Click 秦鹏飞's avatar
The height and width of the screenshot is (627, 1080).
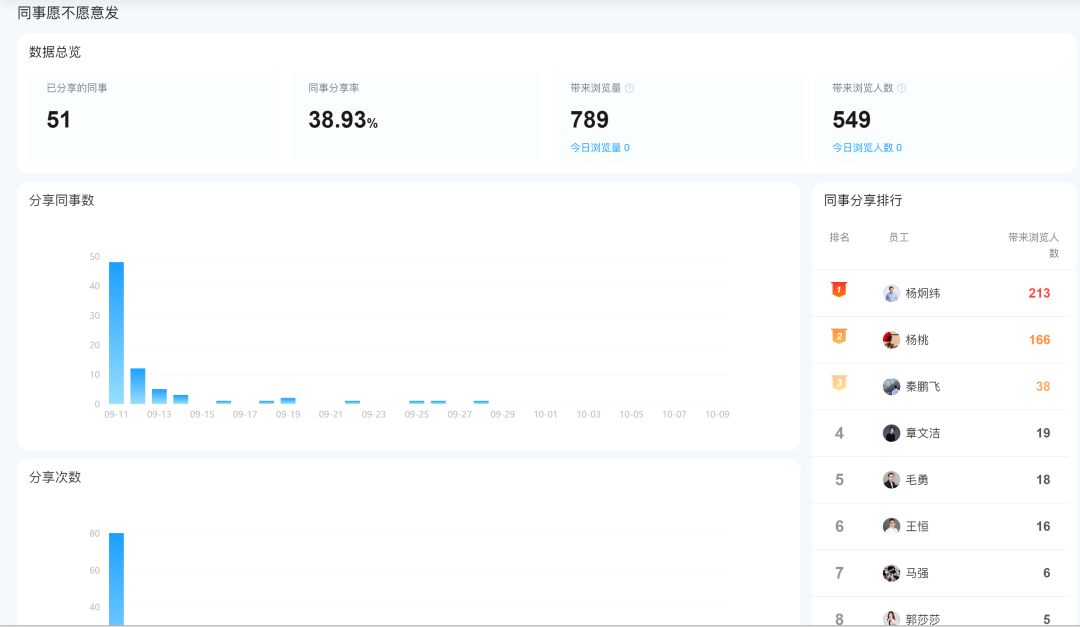[891, 387]
